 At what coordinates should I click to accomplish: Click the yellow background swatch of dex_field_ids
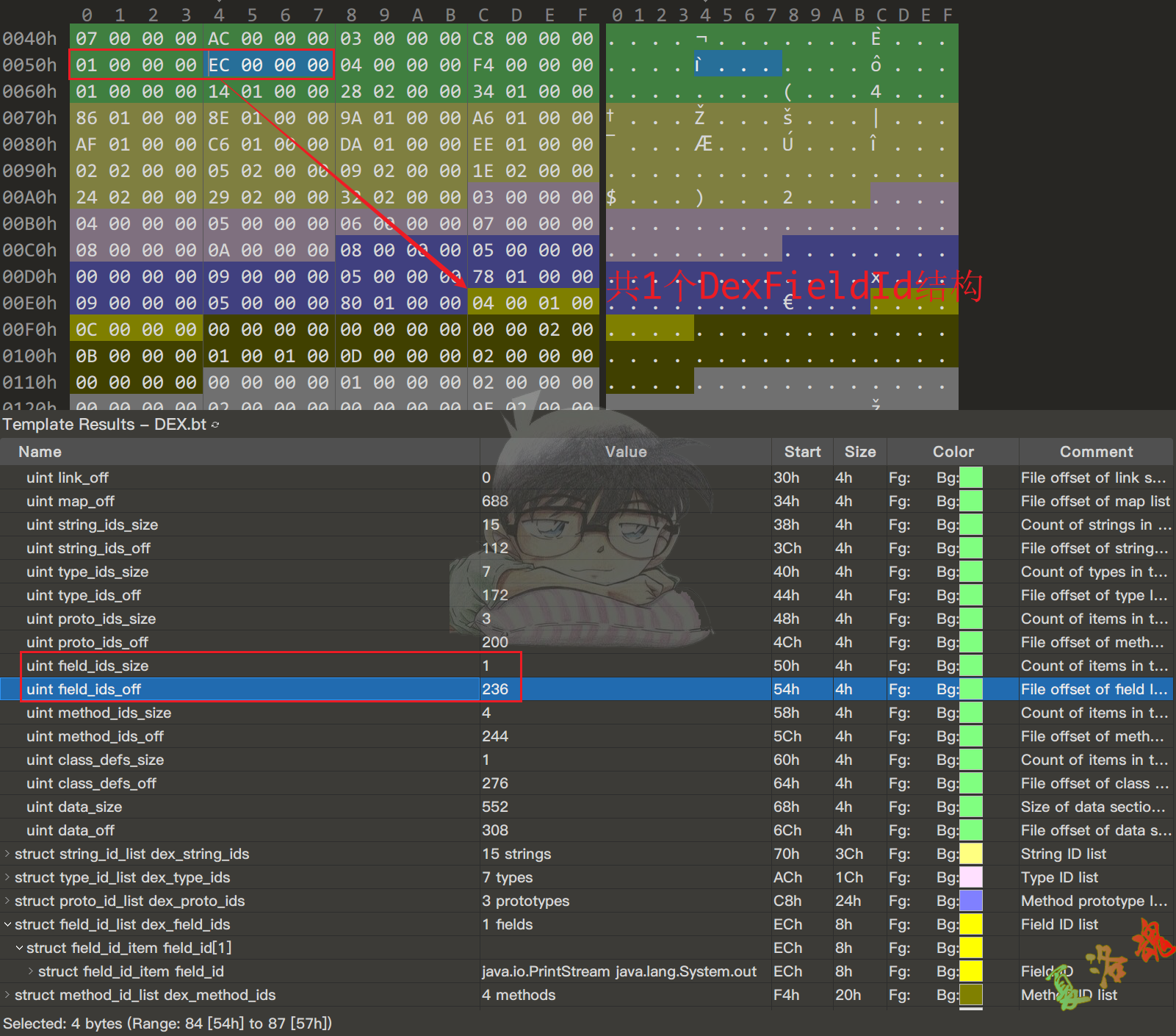point(971,924)
